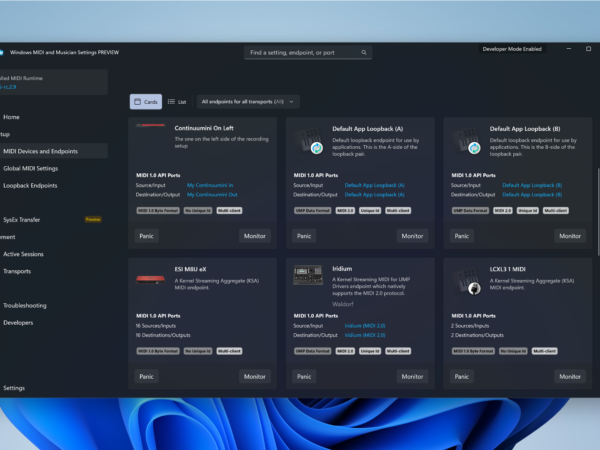Open Loopback (B) Source/Input port link
The width and height of the screenshot is (600, 450).
[532, 185]
